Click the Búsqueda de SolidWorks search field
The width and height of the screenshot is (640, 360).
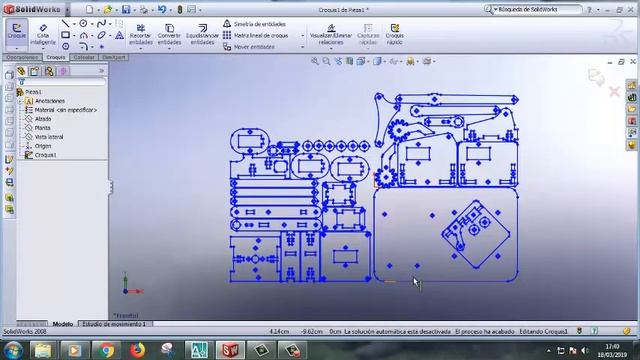(x=537, y=9)
